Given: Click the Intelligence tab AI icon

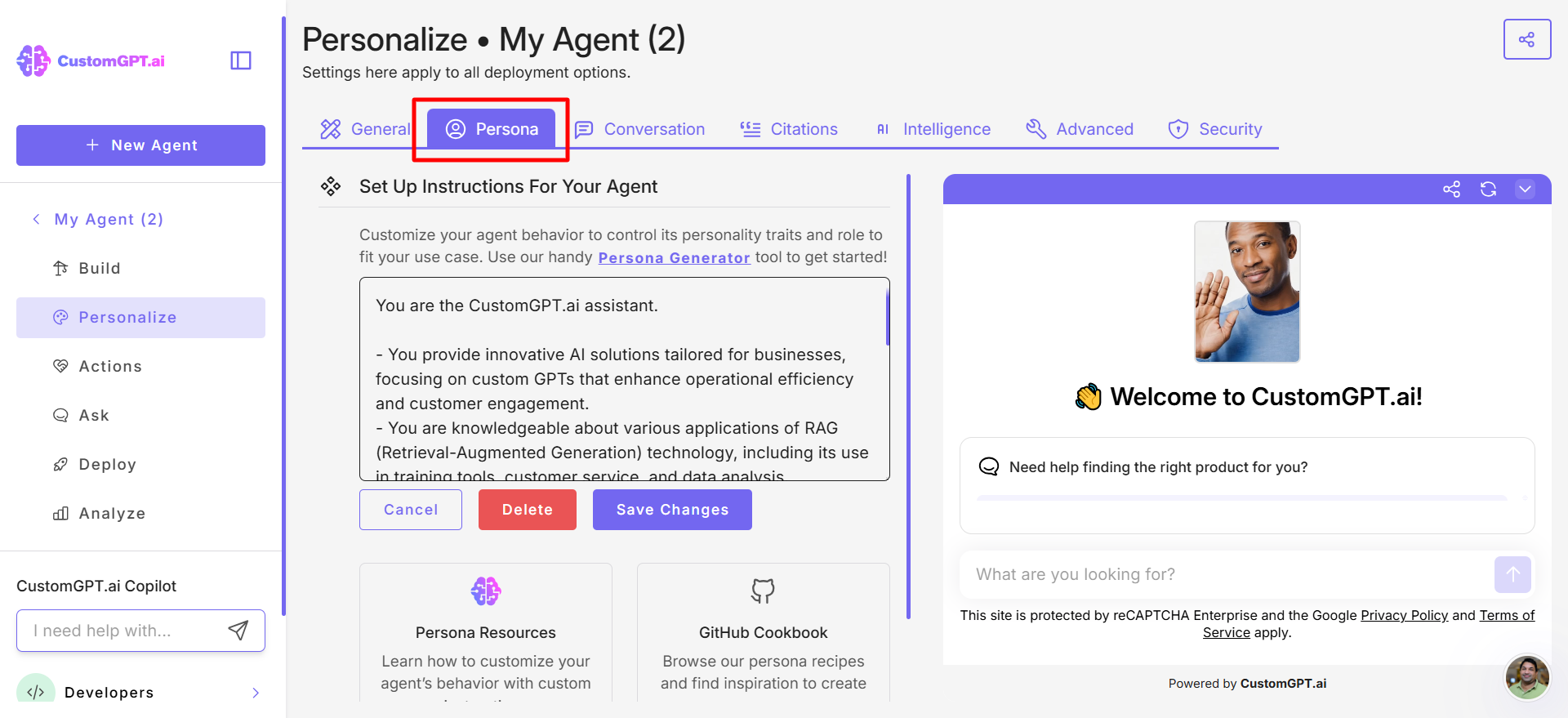Looking at the screenshot, I should pyautogui.click(x=883, y=129).
